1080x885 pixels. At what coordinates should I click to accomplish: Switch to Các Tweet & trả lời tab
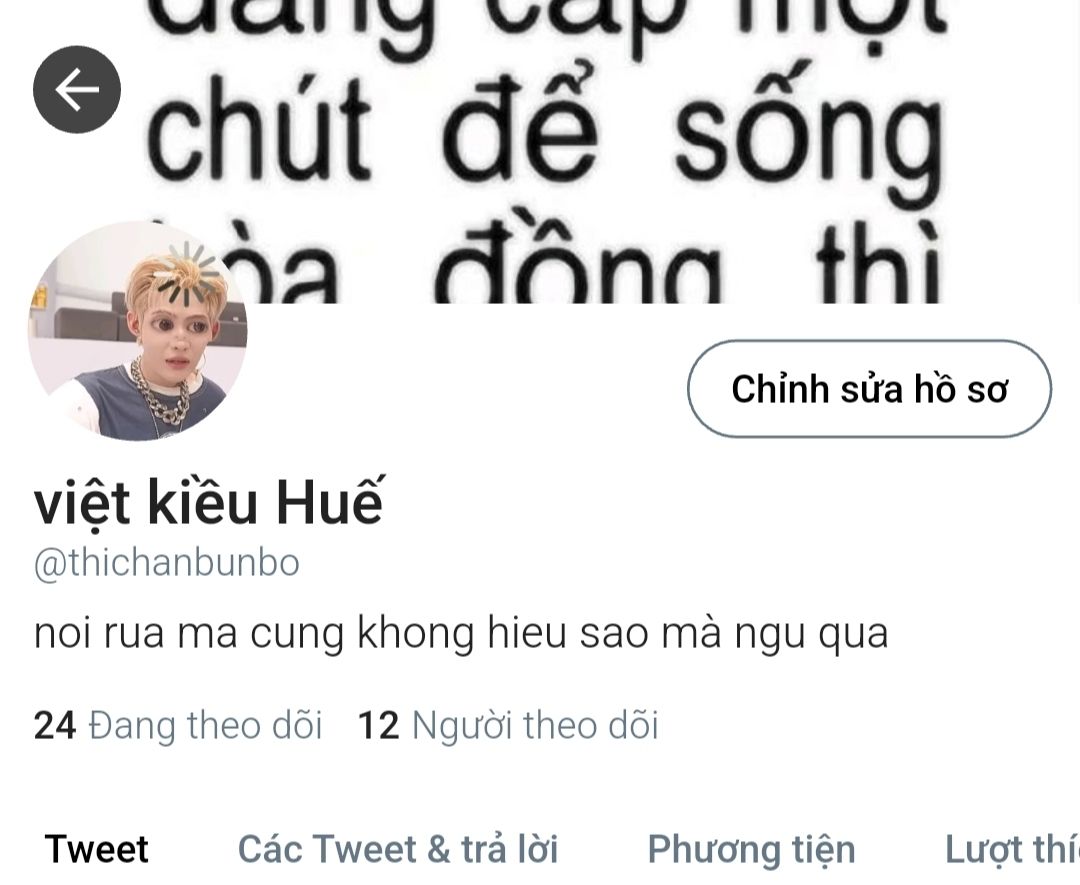(x=397, y=848)
